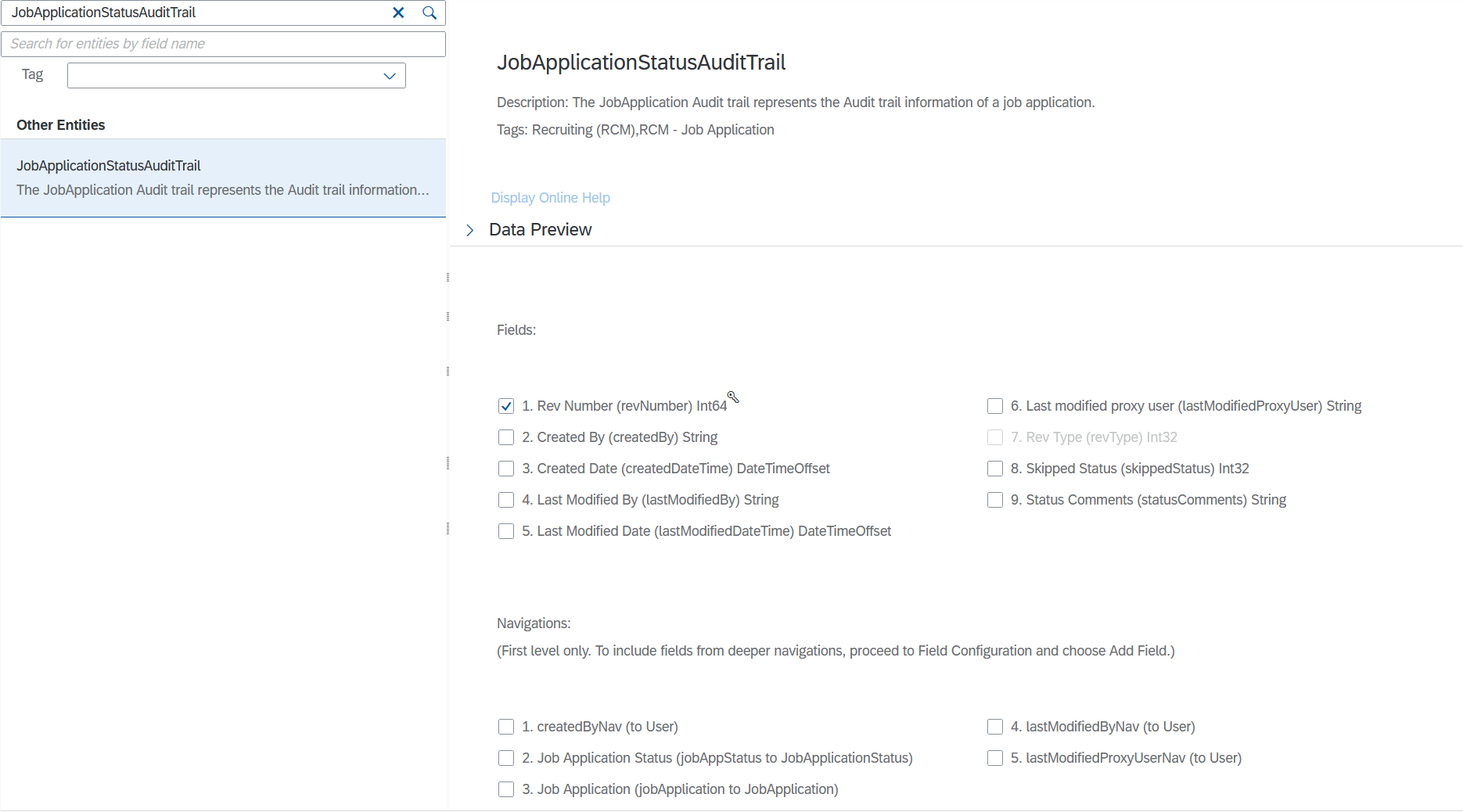Check Last Modified By (lastModifiedBy) field

pos(506,500)
